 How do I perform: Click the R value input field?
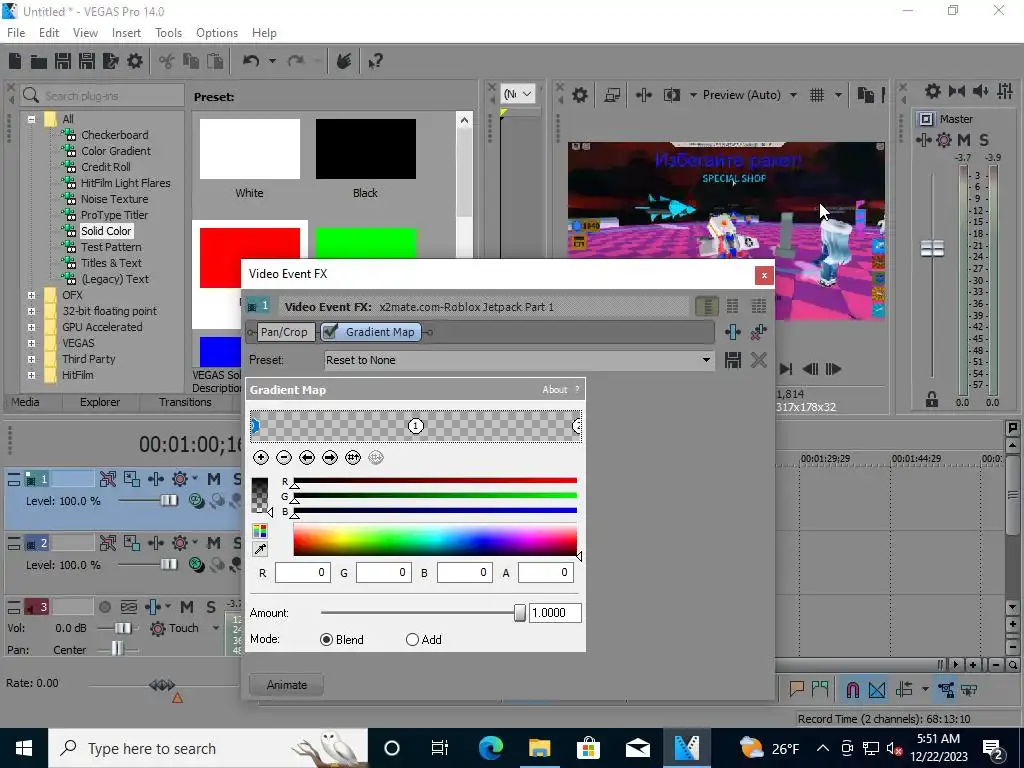point(302,573)
